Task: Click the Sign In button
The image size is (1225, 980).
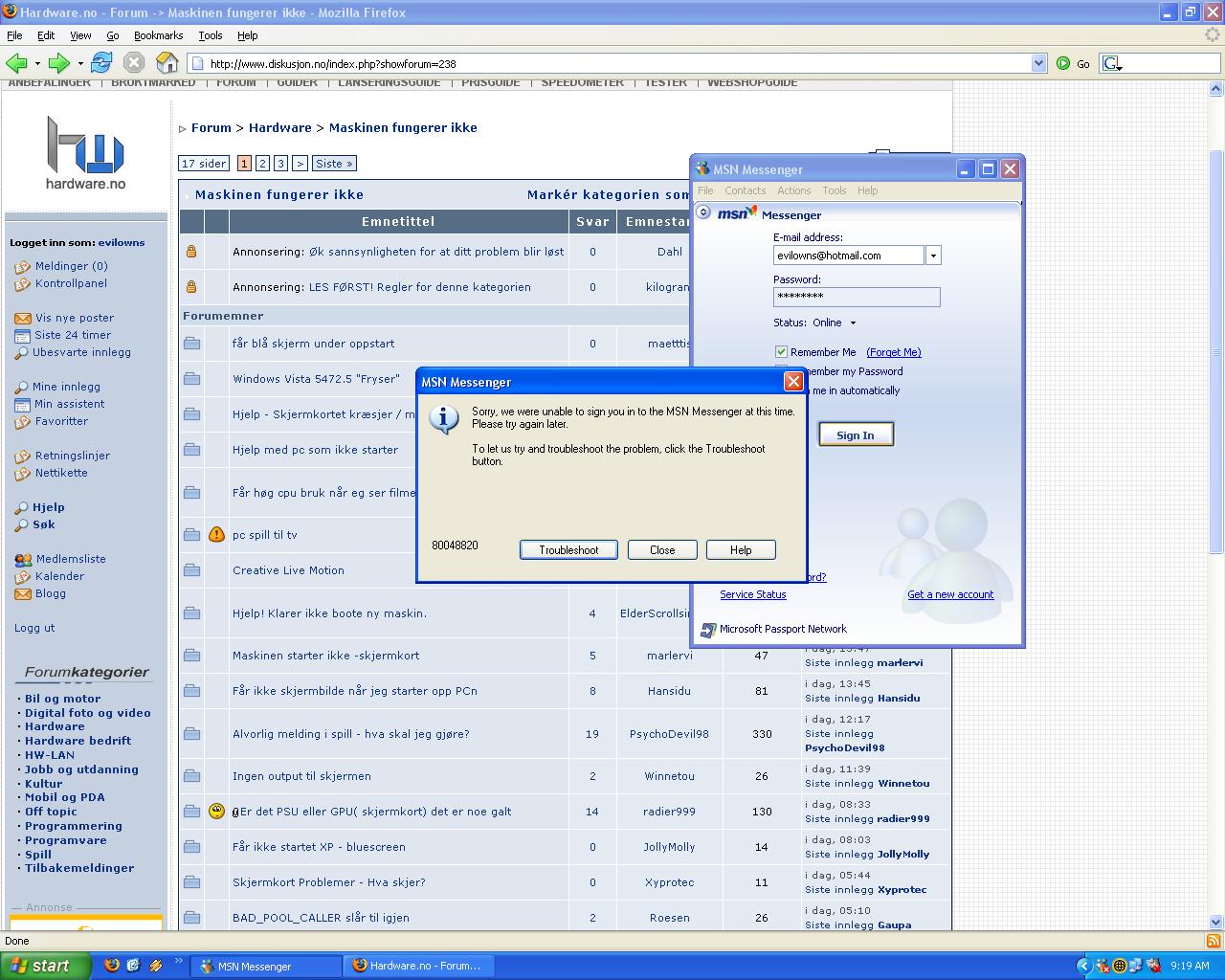Action: tap(856, 434)
